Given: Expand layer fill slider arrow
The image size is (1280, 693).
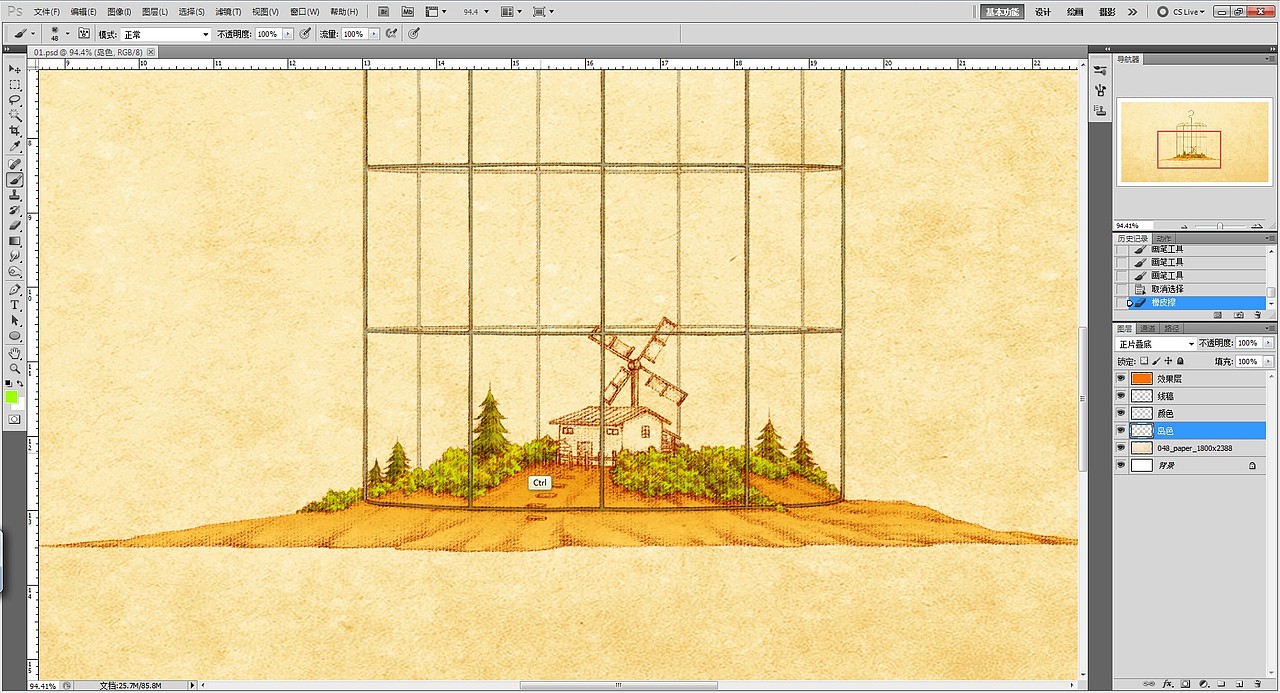Looking at the screenshot, I should 1269,361.
